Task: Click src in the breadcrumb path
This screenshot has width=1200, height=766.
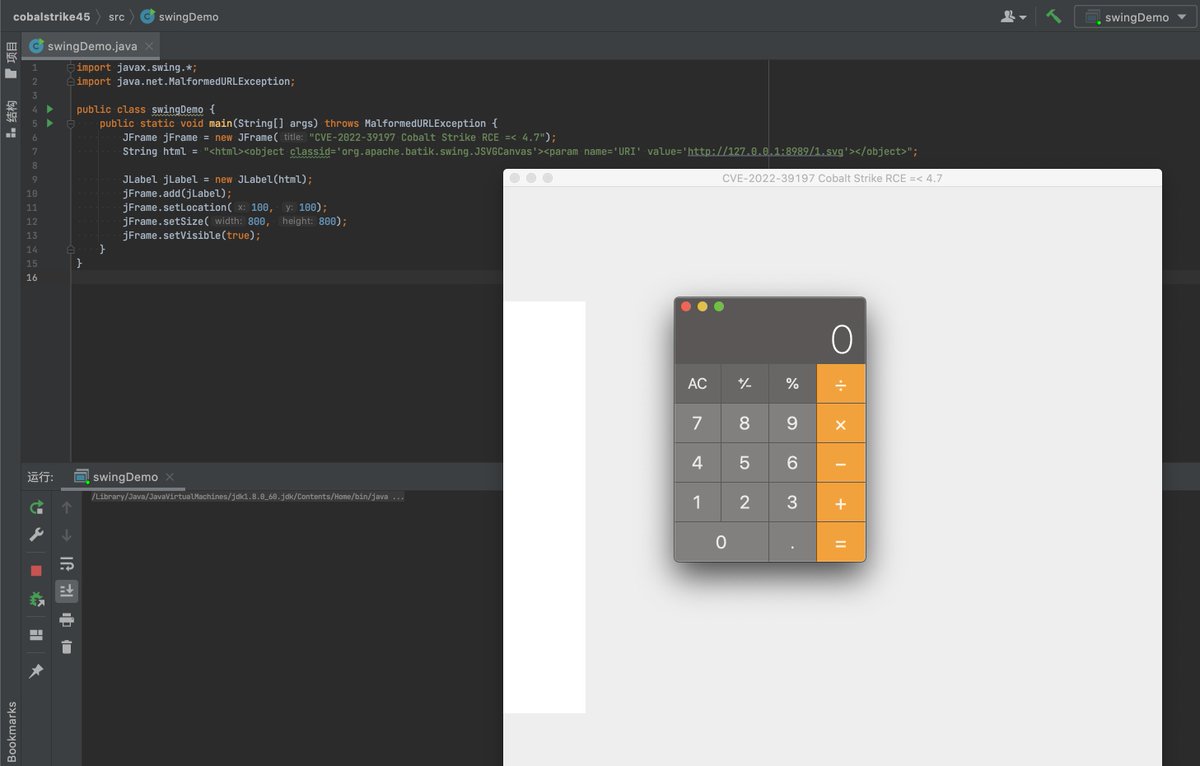Action: (x=116, y=16)
